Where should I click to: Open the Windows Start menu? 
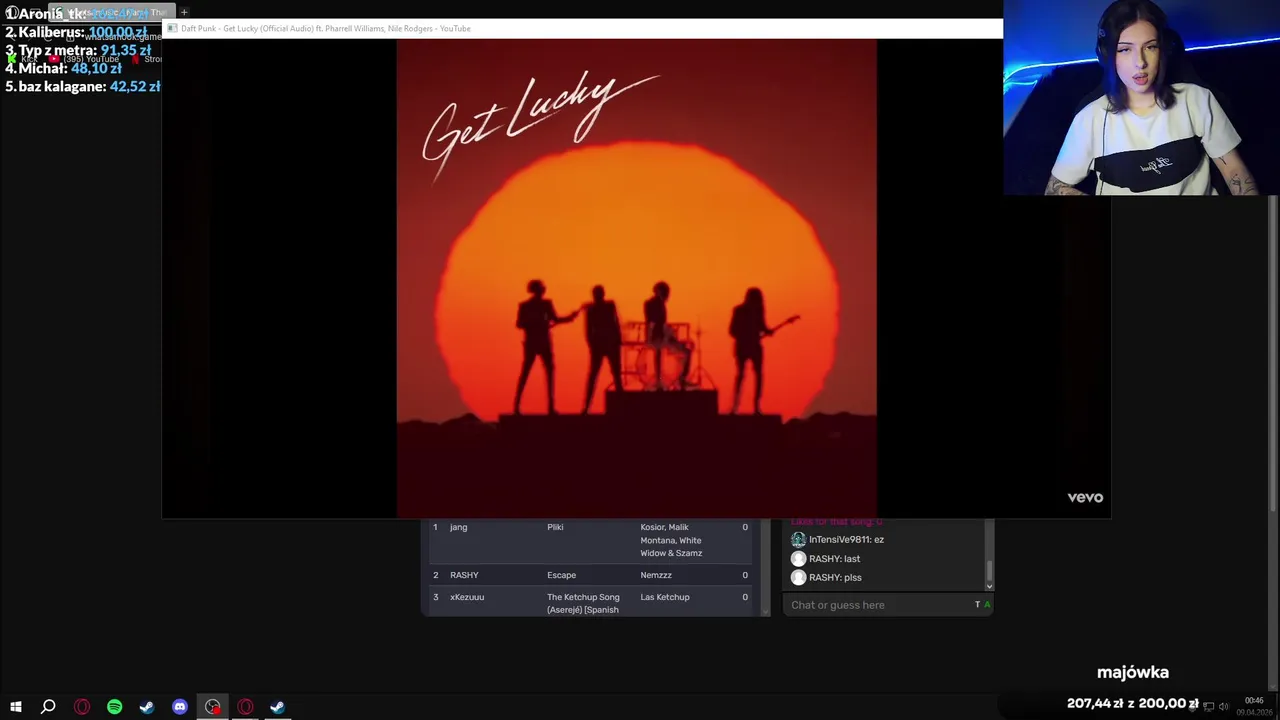(x=15, y=707)
